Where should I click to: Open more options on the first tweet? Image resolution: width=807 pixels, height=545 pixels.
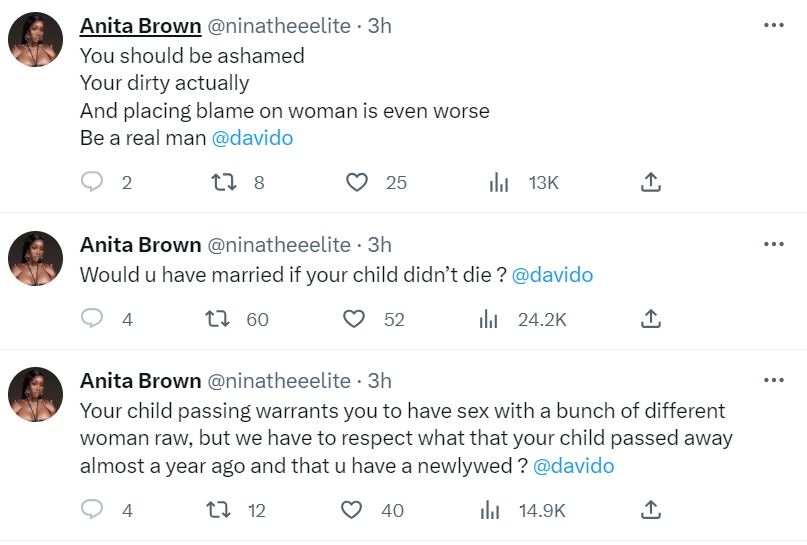(773, 25)
